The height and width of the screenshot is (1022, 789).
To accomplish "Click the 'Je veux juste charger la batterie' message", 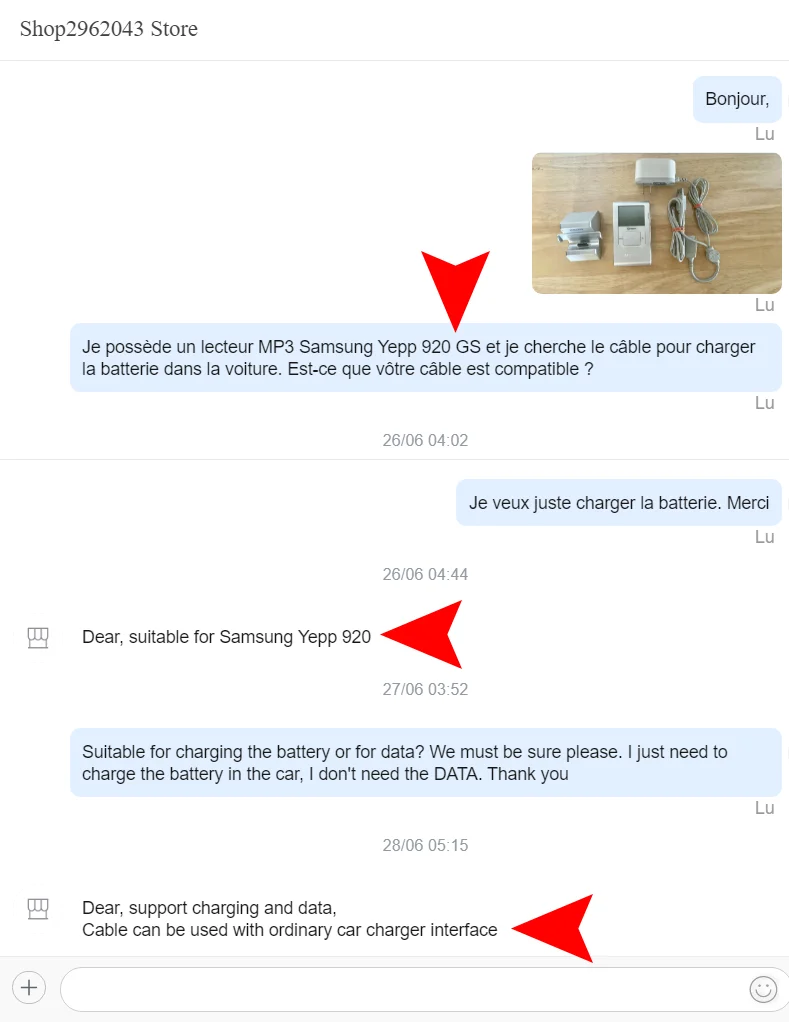I will 618,503.
